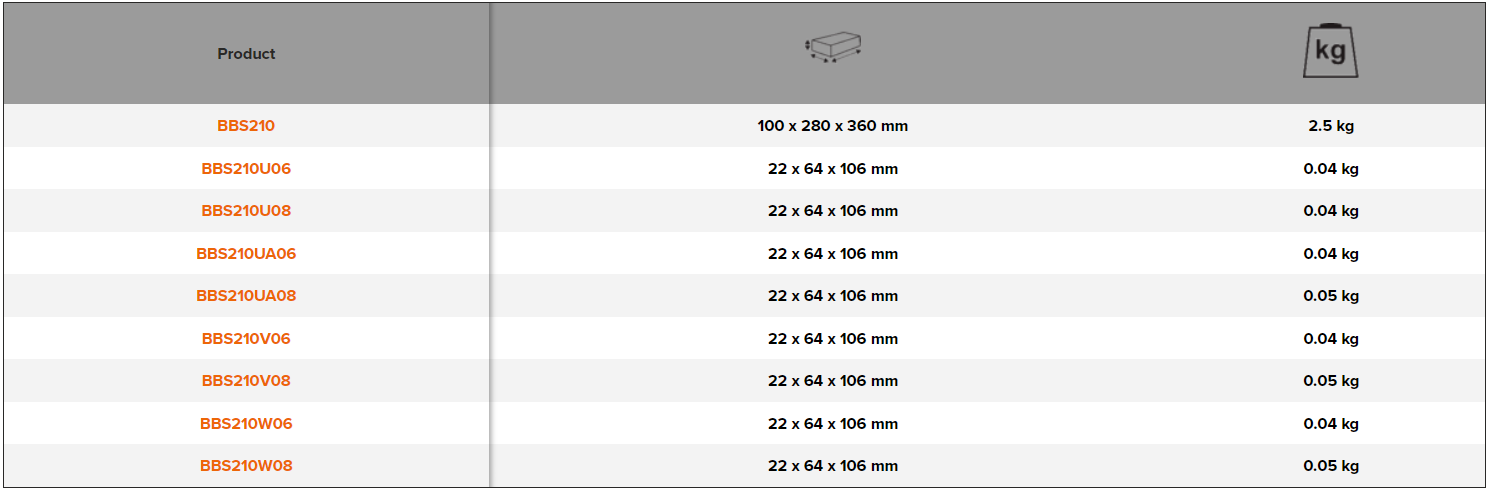Click the BBS210U06 dimensions cell
Screen dimensions: 1489x490
coord(832,169)
